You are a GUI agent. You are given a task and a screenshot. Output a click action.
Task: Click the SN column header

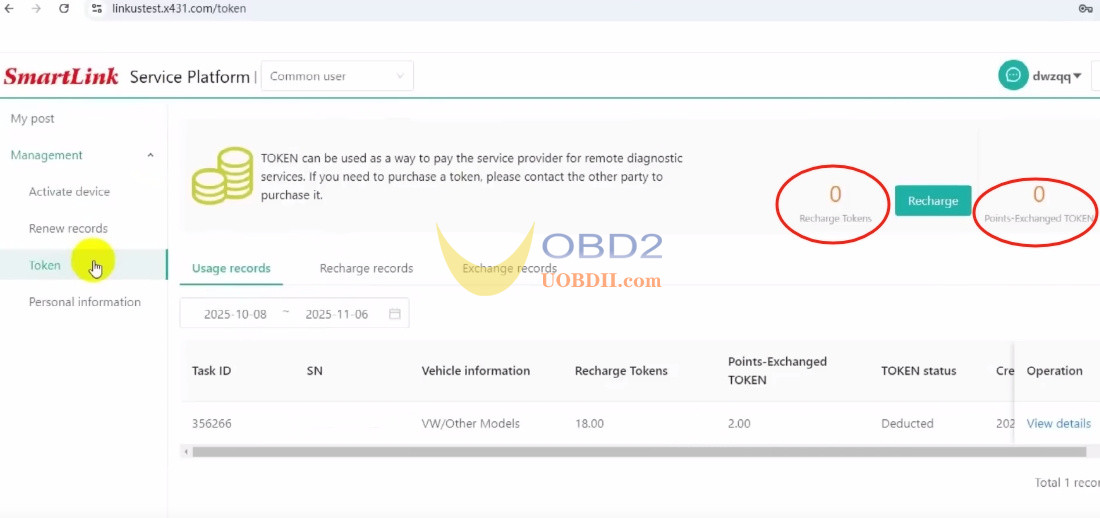pyautogui.click(x=314, y=371)
